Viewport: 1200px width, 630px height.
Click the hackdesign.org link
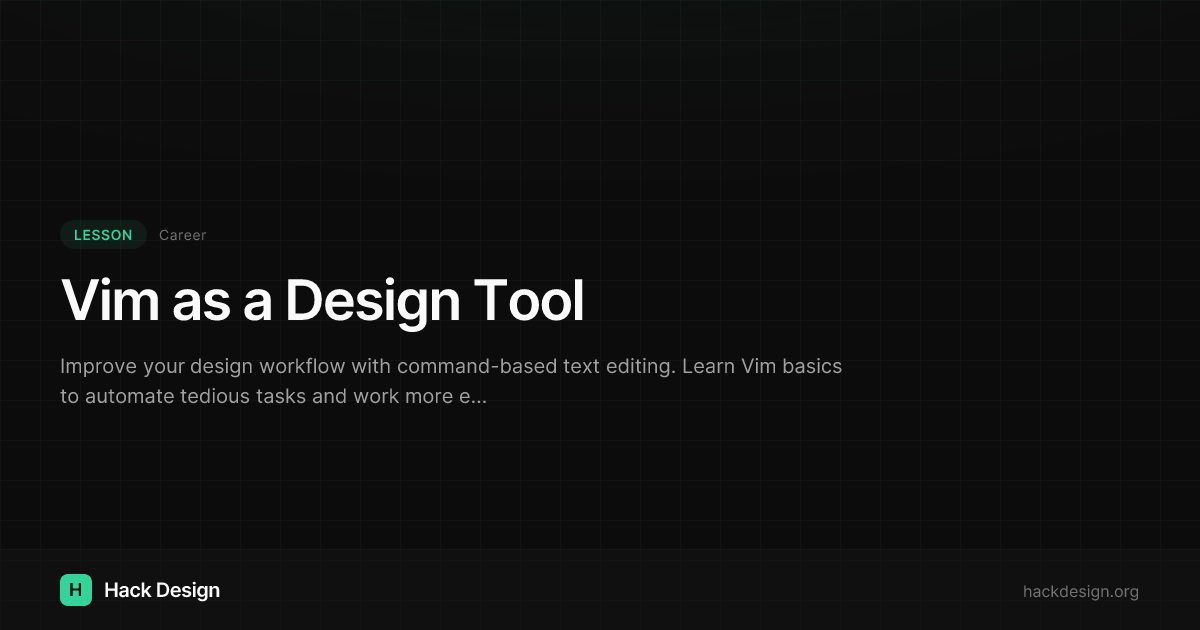coord(1080,591)
